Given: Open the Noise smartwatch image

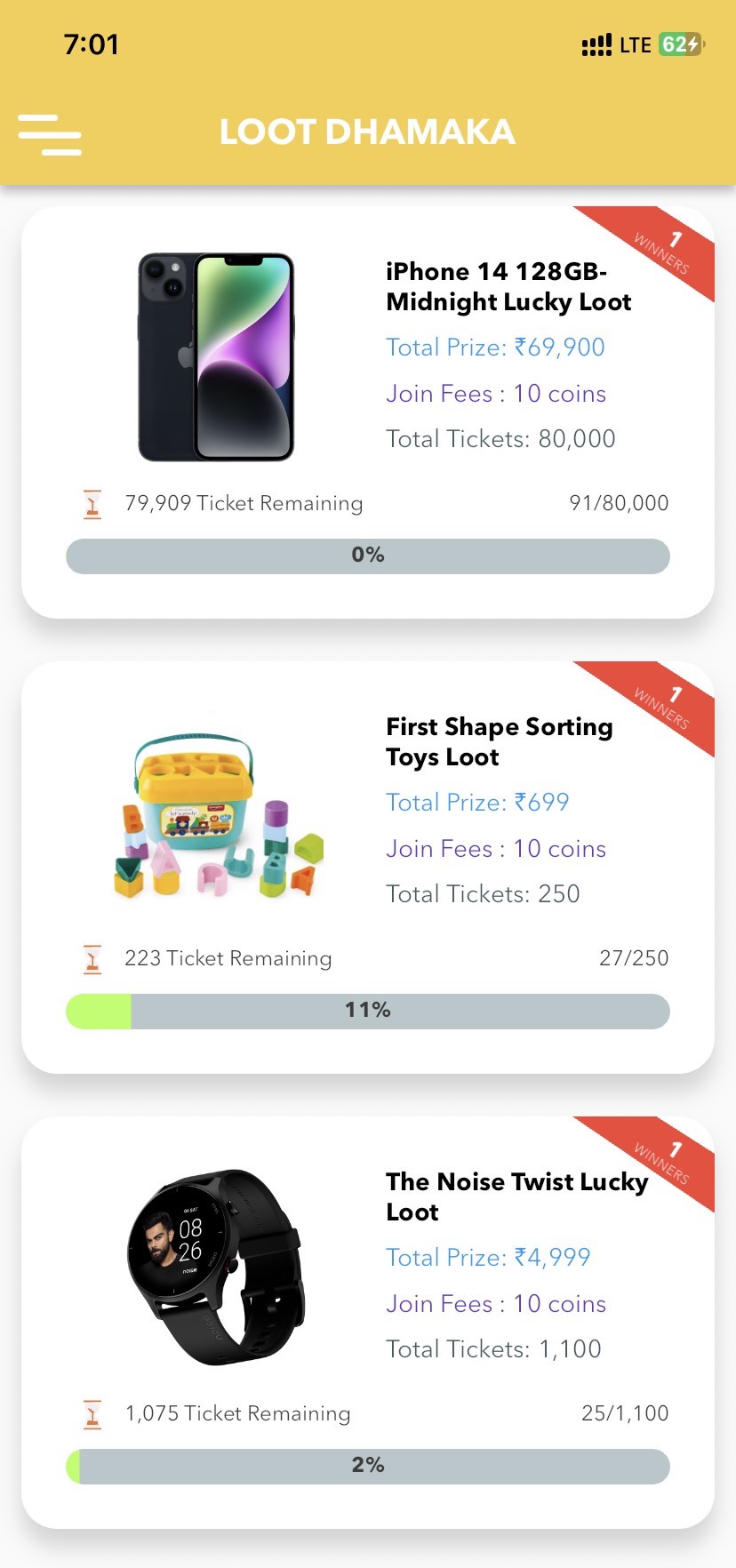Looking at the screenshot, I should click(216, 1267).
